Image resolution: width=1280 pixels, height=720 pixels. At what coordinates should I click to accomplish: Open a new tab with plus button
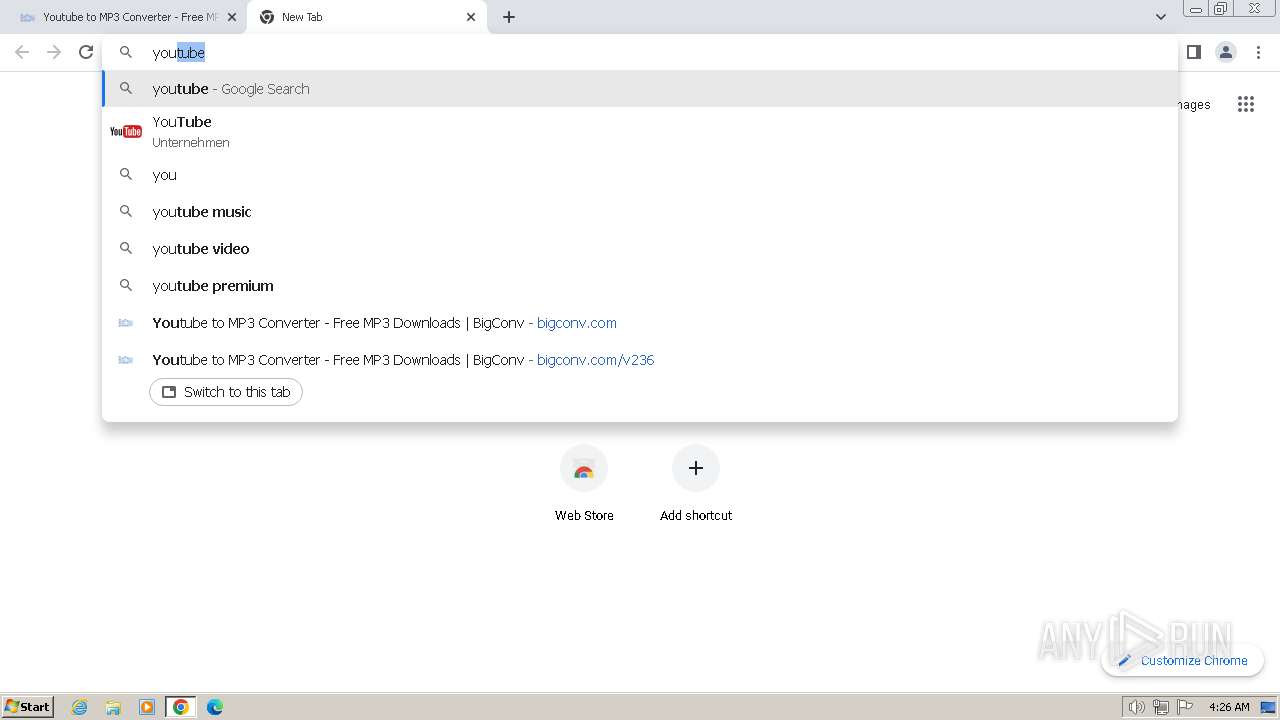point(509,17)
